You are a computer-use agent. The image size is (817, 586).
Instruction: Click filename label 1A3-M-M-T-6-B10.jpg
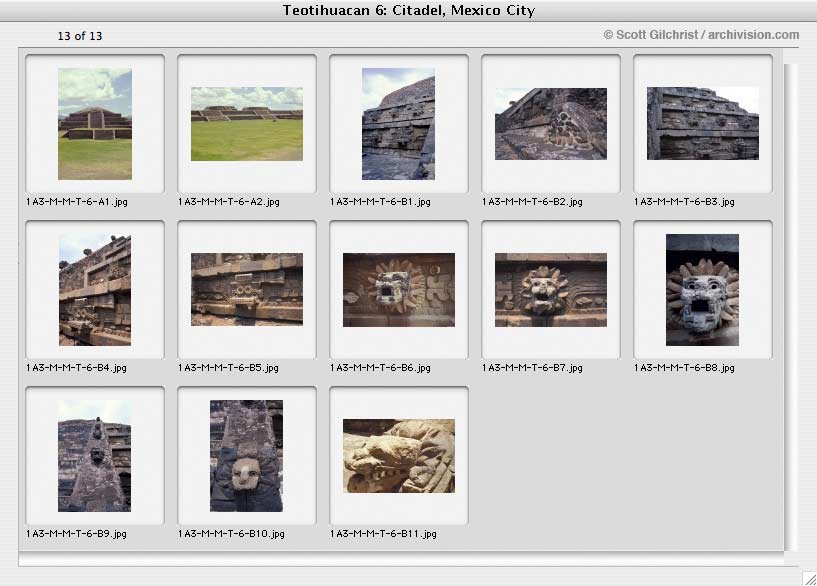click(x=231, y=534)
